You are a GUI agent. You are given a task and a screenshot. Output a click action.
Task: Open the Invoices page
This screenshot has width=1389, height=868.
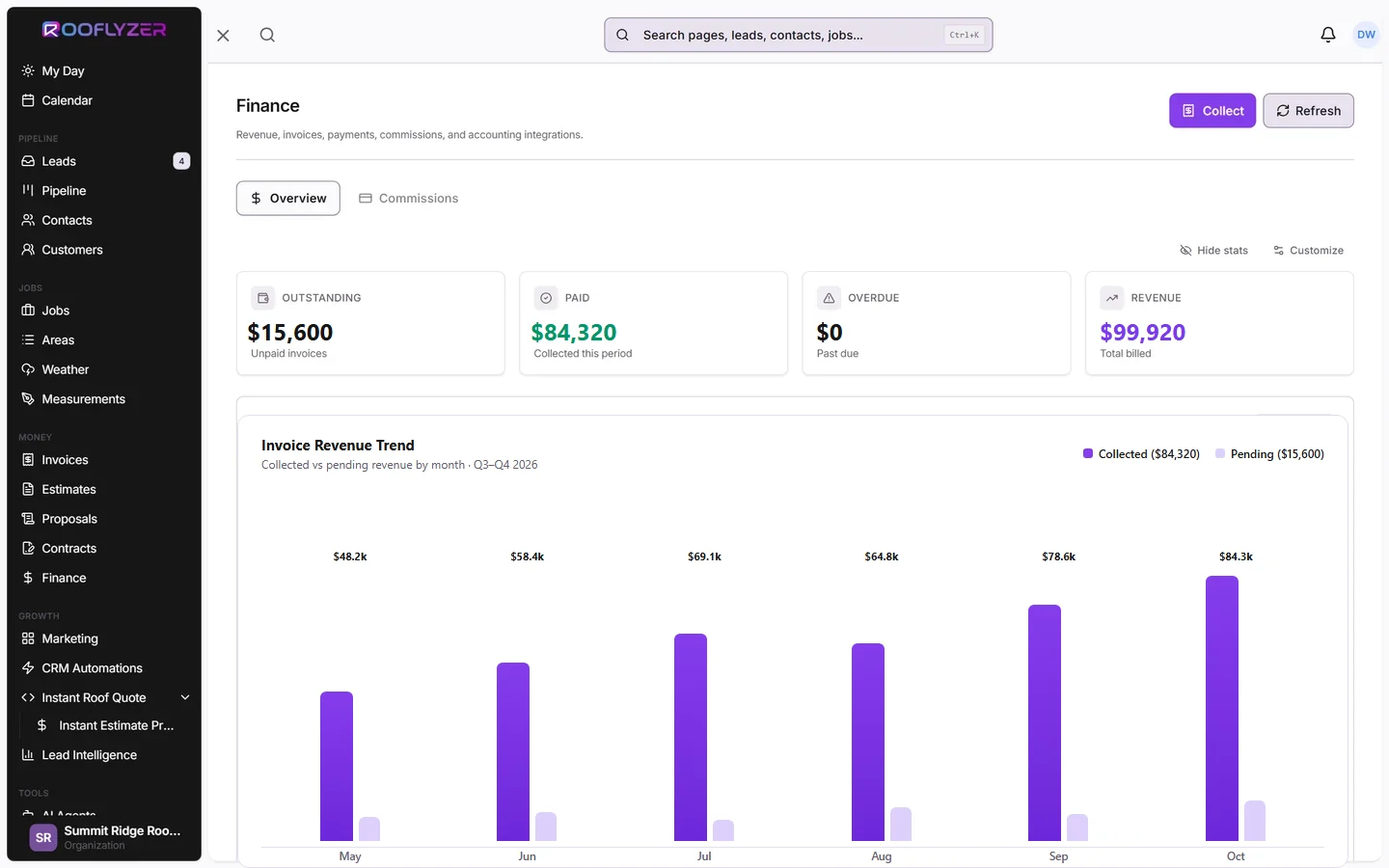coord(104,460)
